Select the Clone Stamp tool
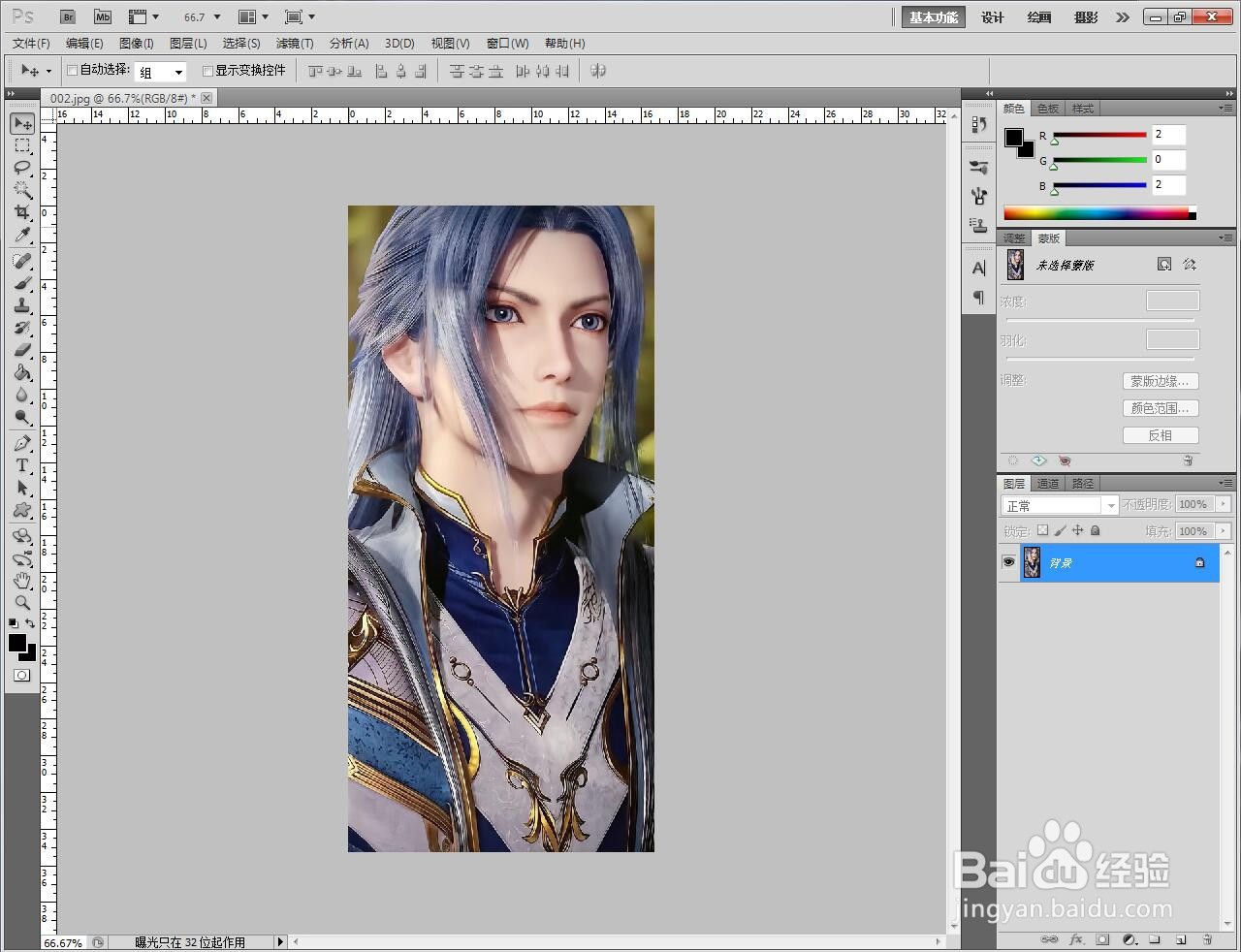Image resolution: width=1241 pixels, height=952 pixels. [22, 305]
